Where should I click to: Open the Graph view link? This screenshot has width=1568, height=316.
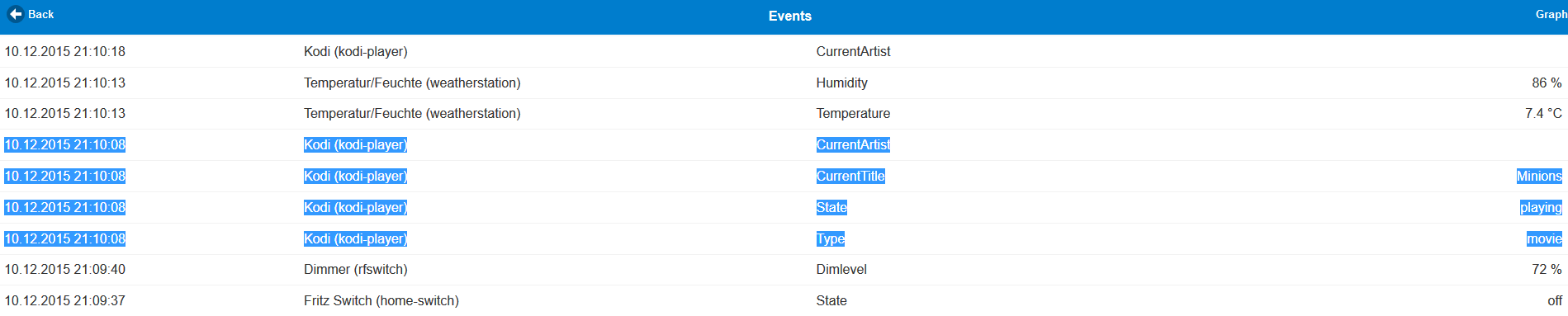tap(1551, 14)
